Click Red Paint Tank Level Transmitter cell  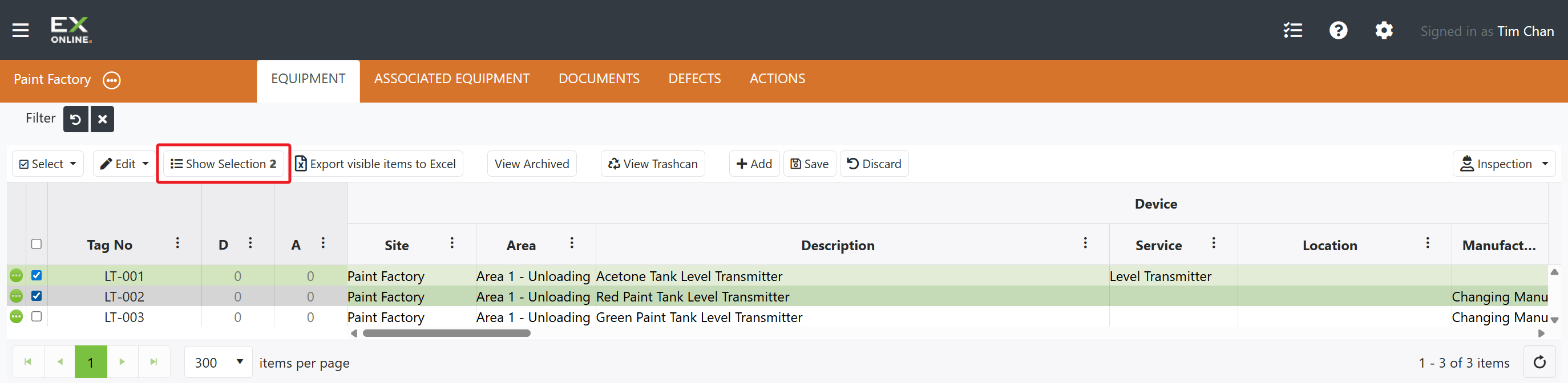point(852,297)
